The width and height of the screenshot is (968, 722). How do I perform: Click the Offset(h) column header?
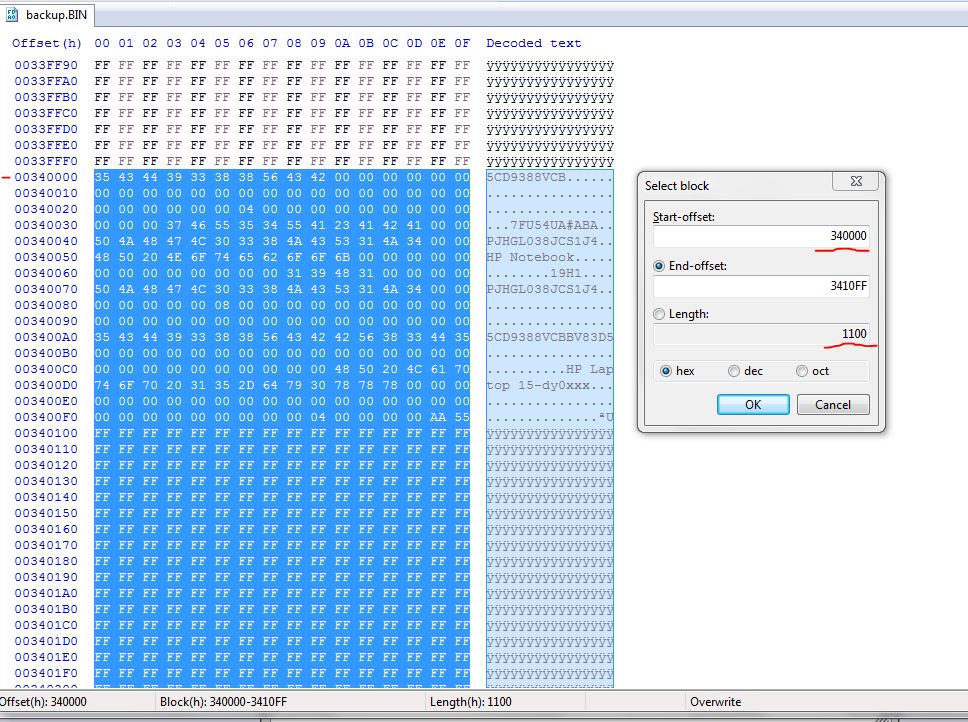(47, 43)
